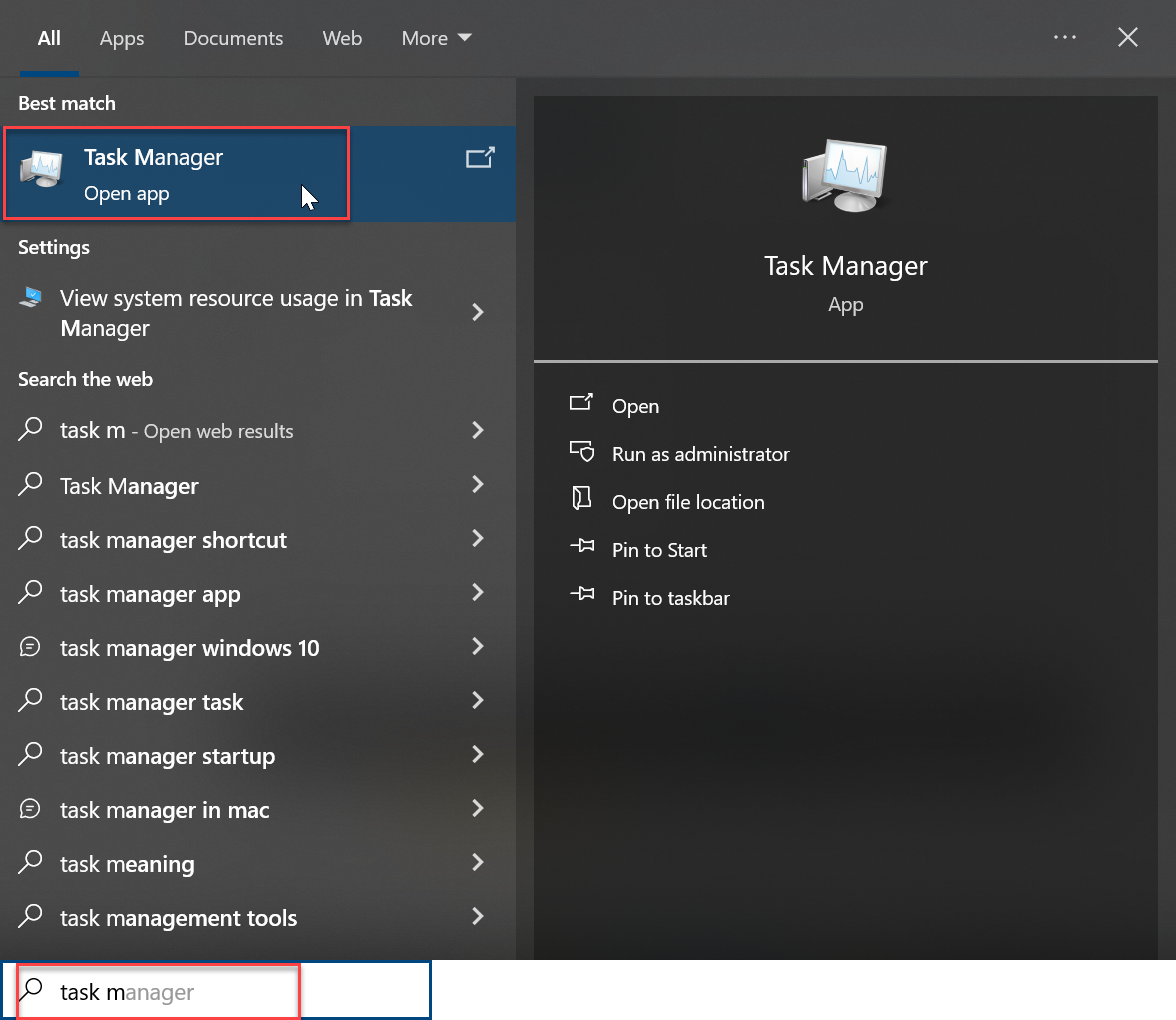The width and height of the screenshot is (1176, 1020).
Task: Expand chevron for 'task manager startup'
Action: tap(478, 754)
